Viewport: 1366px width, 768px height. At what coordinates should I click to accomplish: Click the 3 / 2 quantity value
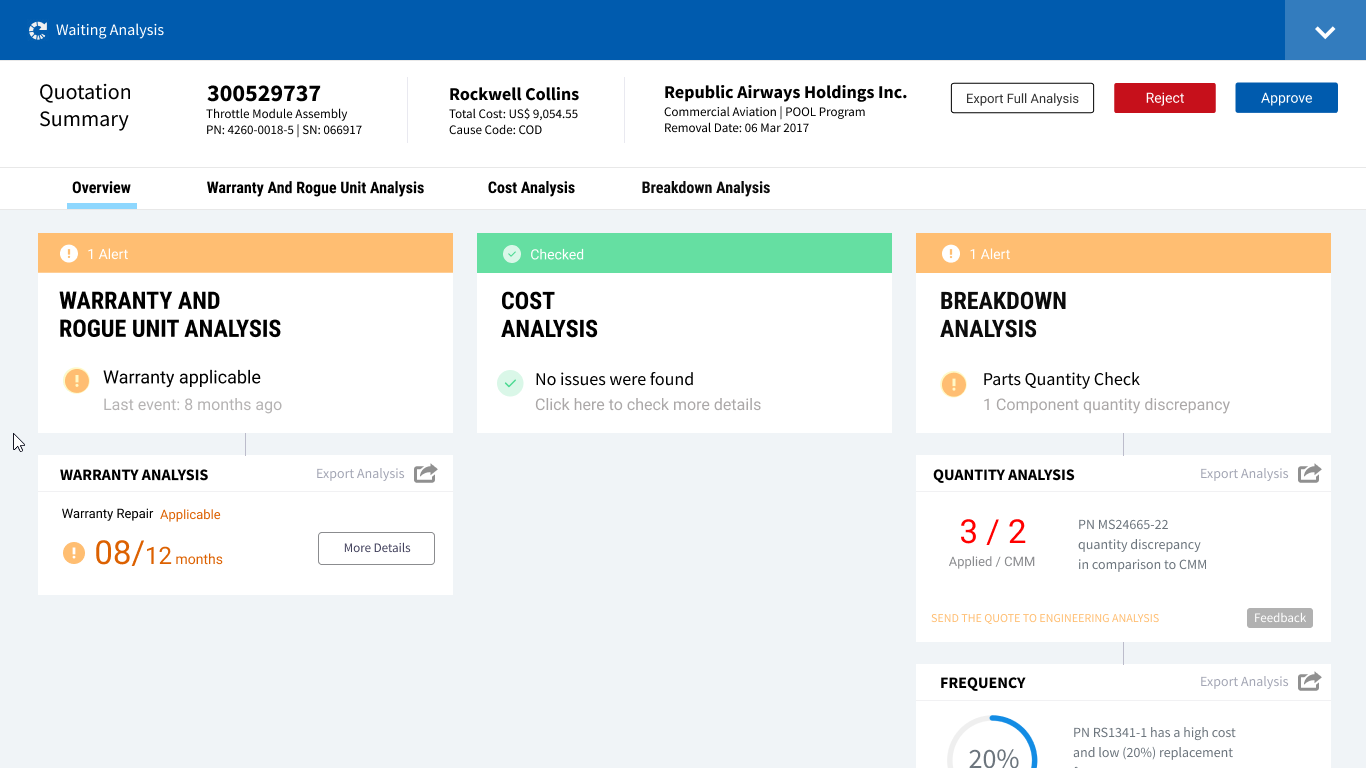coord(993,531)
